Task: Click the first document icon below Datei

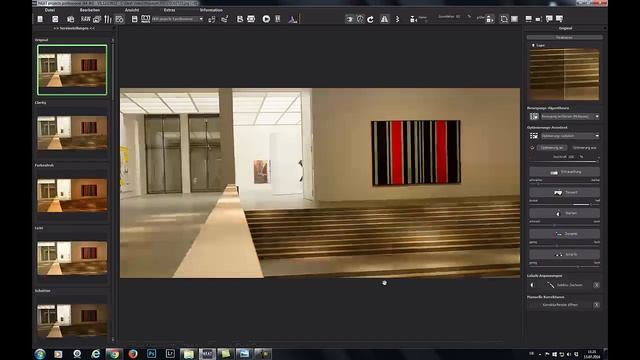Action: tap(40, 19)
